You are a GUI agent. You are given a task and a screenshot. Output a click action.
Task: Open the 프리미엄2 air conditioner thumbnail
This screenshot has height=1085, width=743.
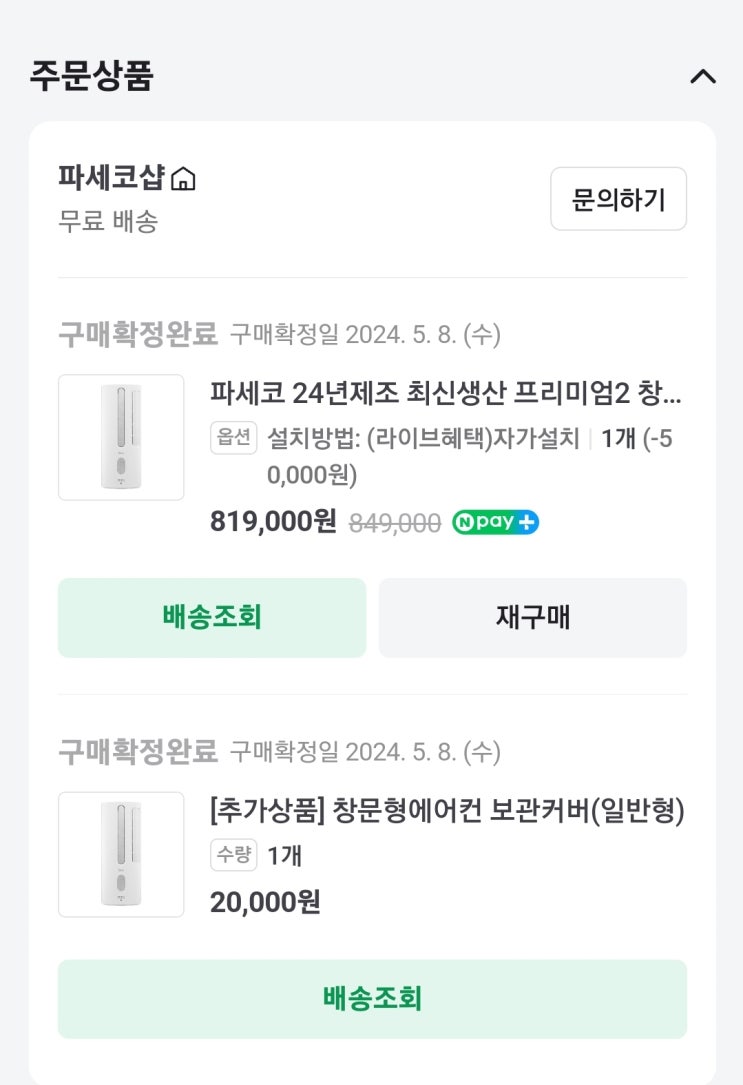tap(121, 437)
